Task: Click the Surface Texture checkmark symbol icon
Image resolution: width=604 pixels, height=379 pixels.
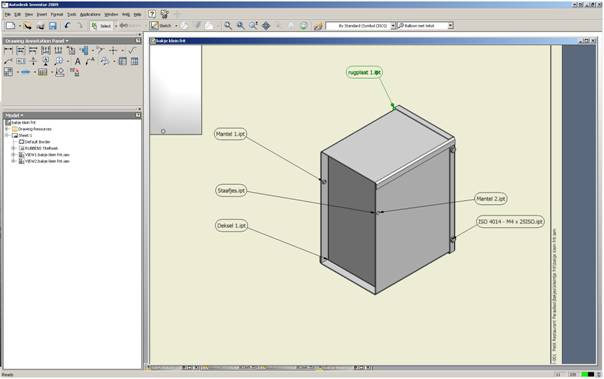Action: pyautogui.click(x=132, y=50)
